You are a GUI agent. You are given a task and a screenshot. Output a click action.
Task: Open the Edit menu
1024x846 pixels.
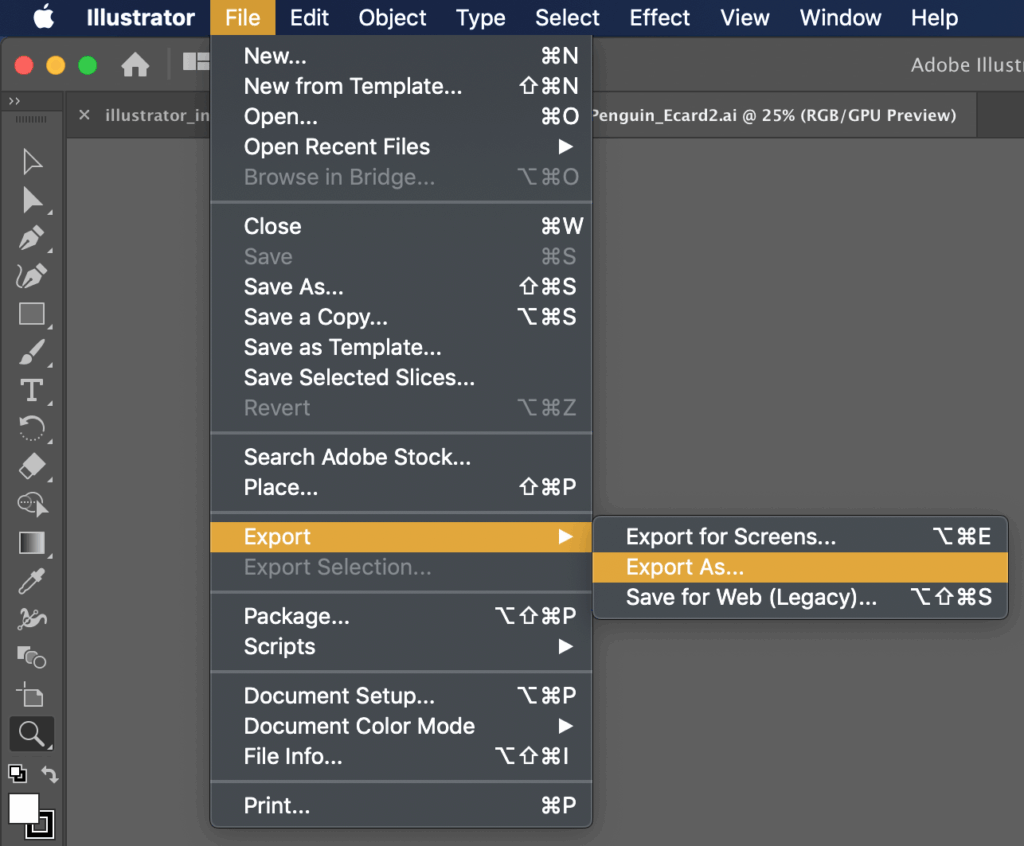coord(309,18)
